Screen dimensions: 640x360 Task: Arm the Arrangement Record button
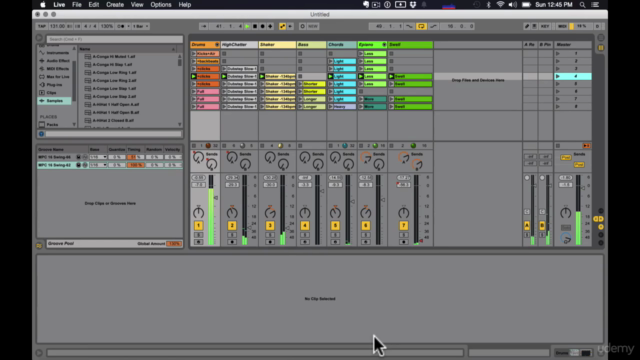[262, 26]
